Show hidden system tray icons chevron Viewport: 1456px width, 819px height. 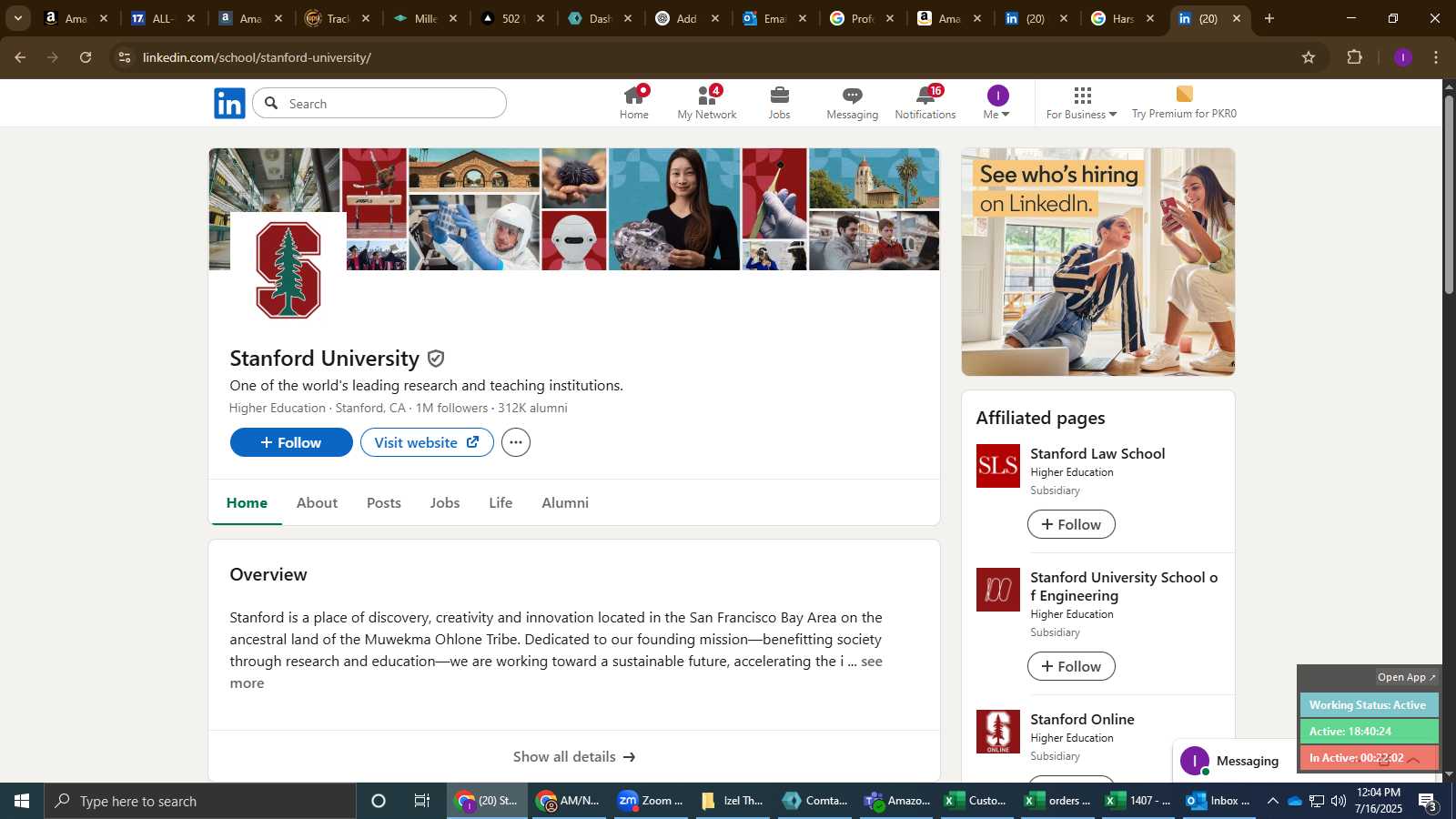(1272, 801)
